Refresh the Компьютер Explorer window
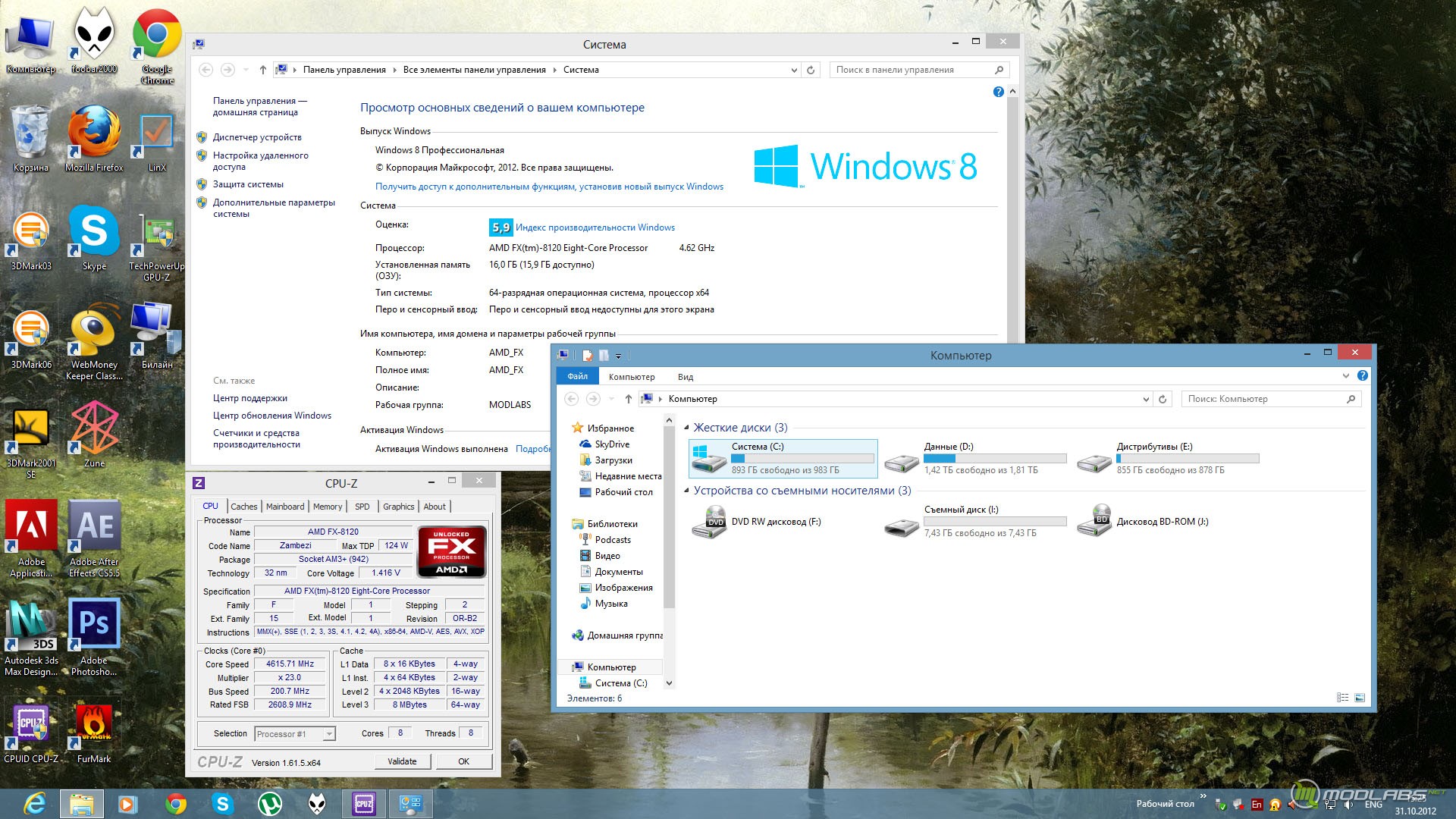This screenshot has height=819, width=1456. (x=1163, y=399)
